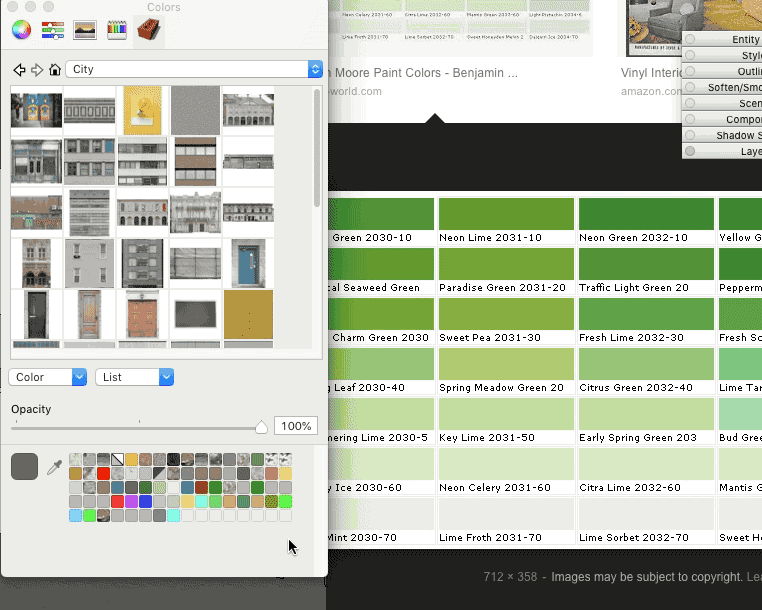
Task: Select the yellow light bulb texture thumbnail
Action: coord(142,110)
